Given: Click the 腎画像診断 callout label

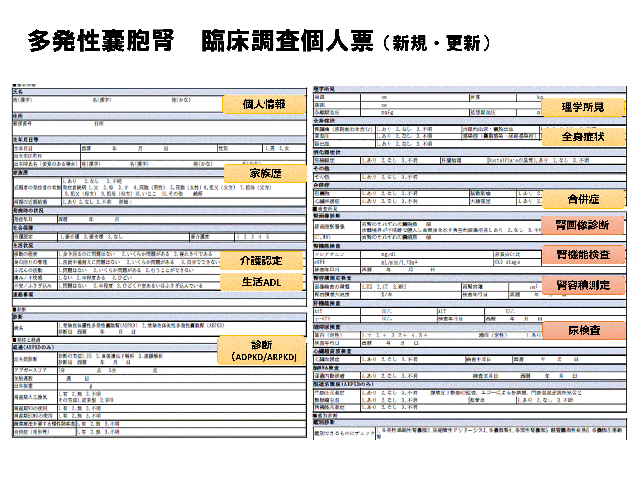Looking at the screenshot, I should pyautogui.click(x=582, y=225).
